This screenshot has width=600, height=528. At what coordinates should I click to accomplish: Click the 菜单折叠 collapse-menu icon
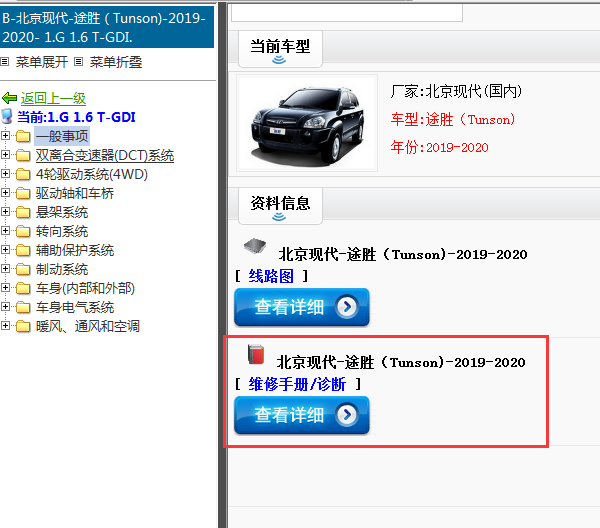[x=78, y=62]
